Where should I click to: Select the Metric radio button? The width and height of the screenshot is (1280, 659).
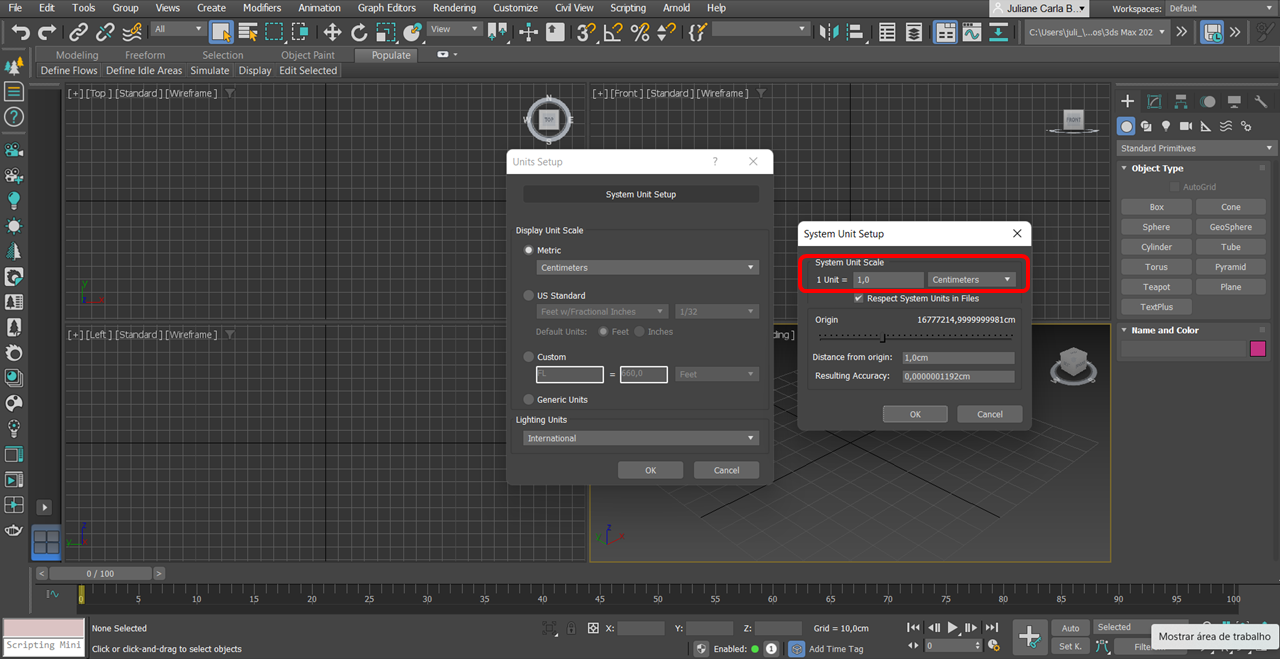528,250
